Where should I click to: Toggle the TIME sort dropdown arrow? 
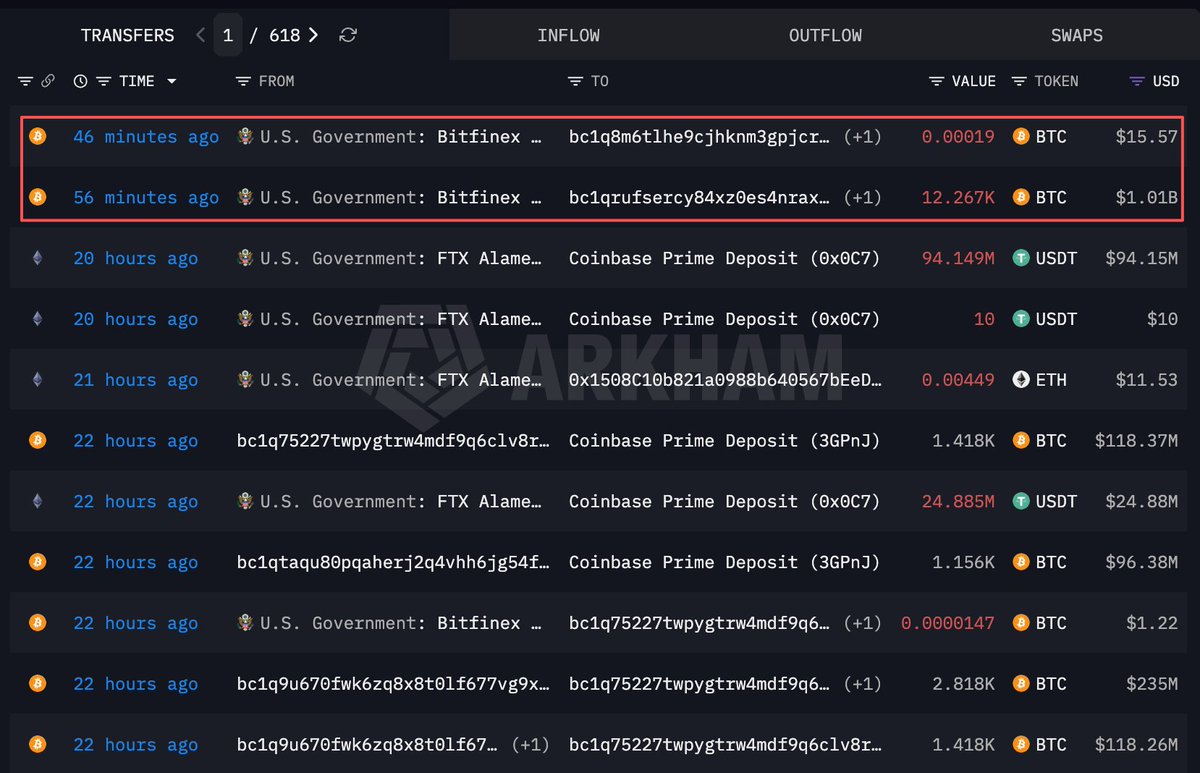tap(172, 81)
